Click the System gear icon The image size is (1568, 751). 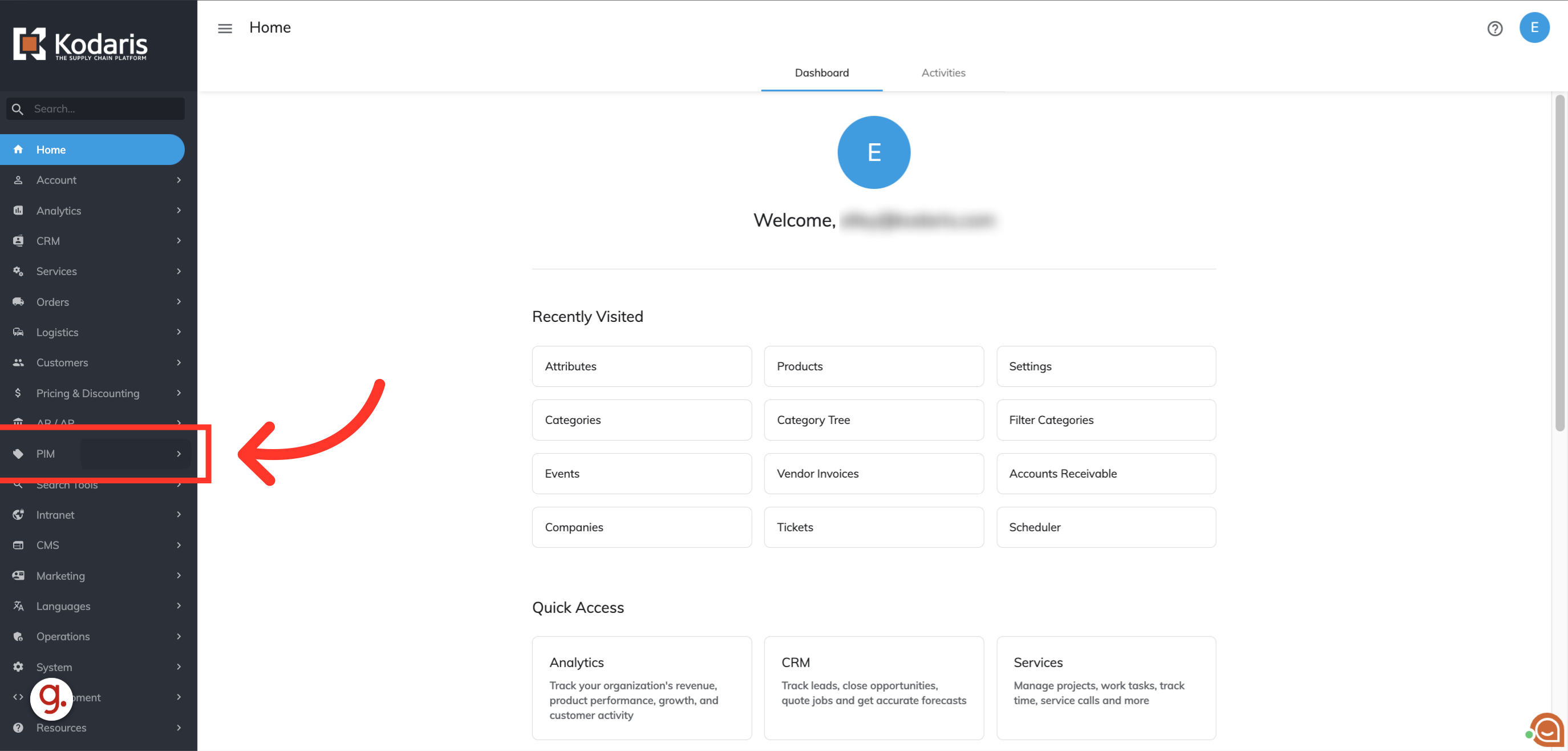click(18, 667)
